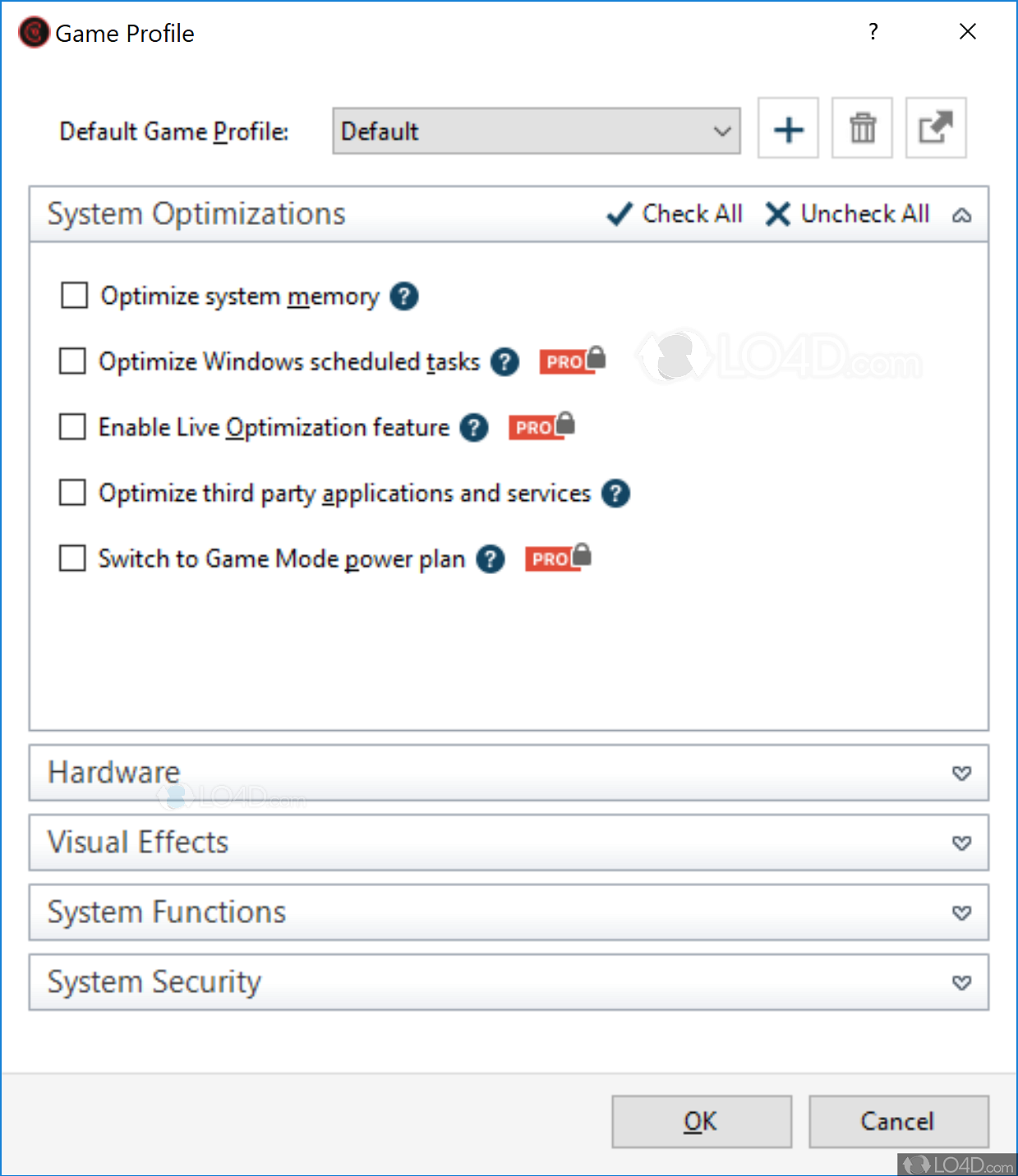1018x1176 pixels.
Task: Click help icon beside Optimize Windows scheduled tasks
Action: [504, 361]
